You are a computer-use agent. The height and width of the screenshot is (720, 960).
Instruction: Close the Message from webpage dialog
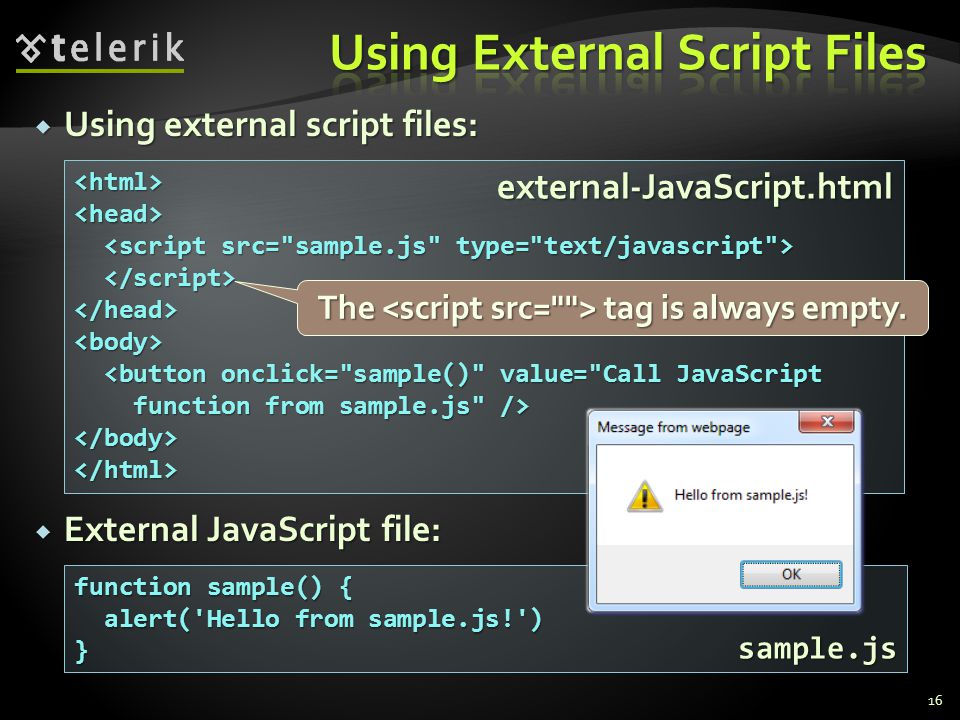click(x=827, y=421)
